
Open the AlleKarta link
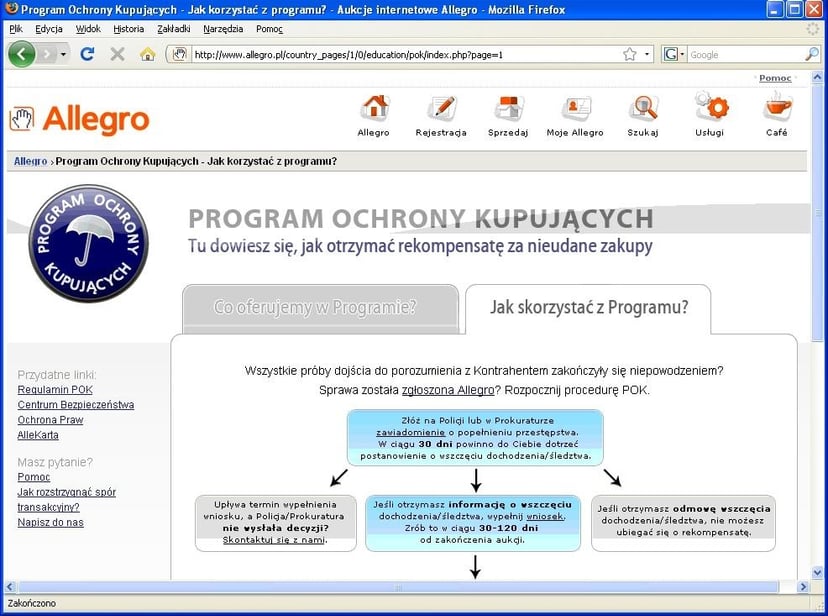(38, 435)
